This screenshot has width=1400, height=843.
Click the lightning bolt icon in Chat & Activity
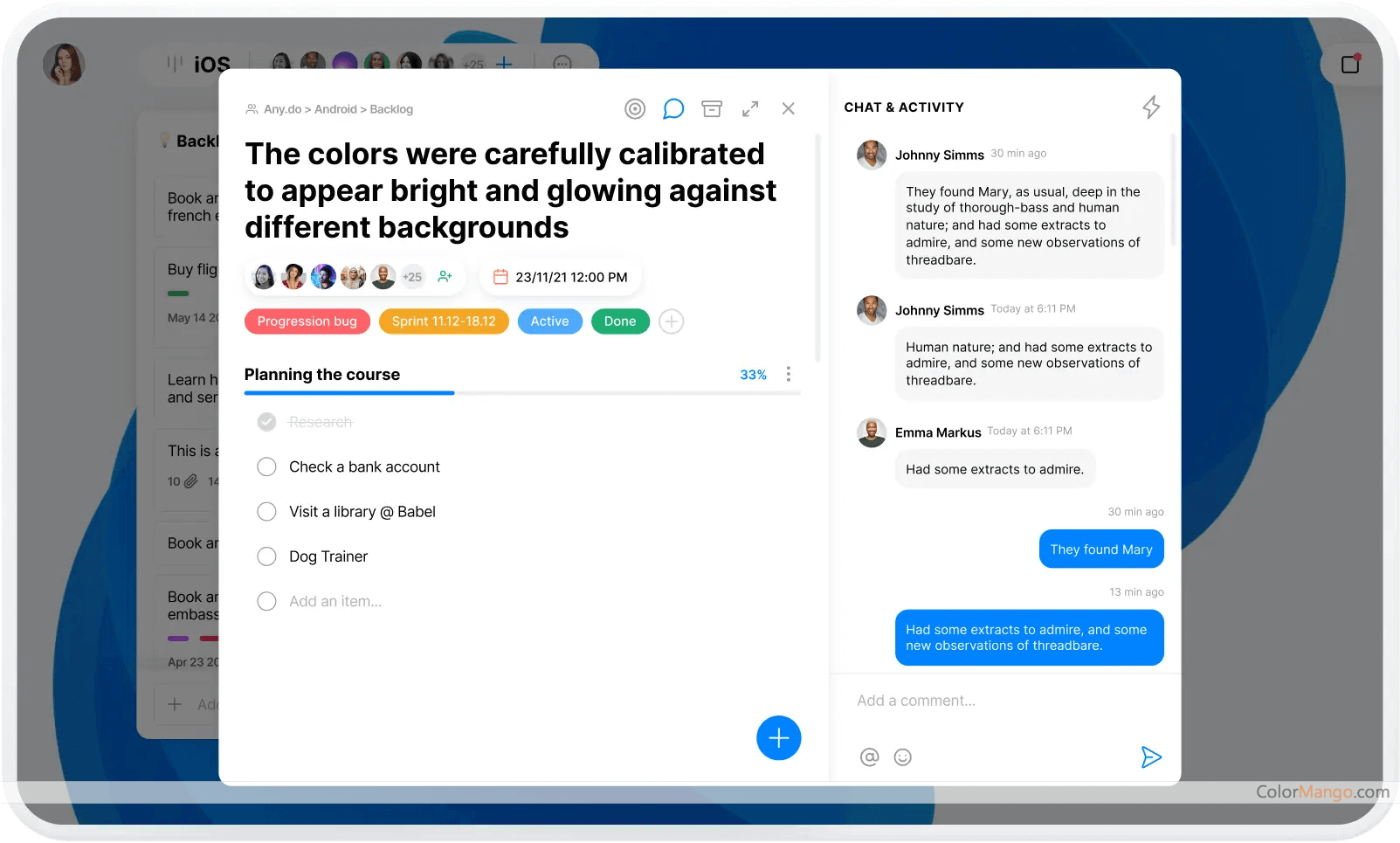tap(1151, 107)
